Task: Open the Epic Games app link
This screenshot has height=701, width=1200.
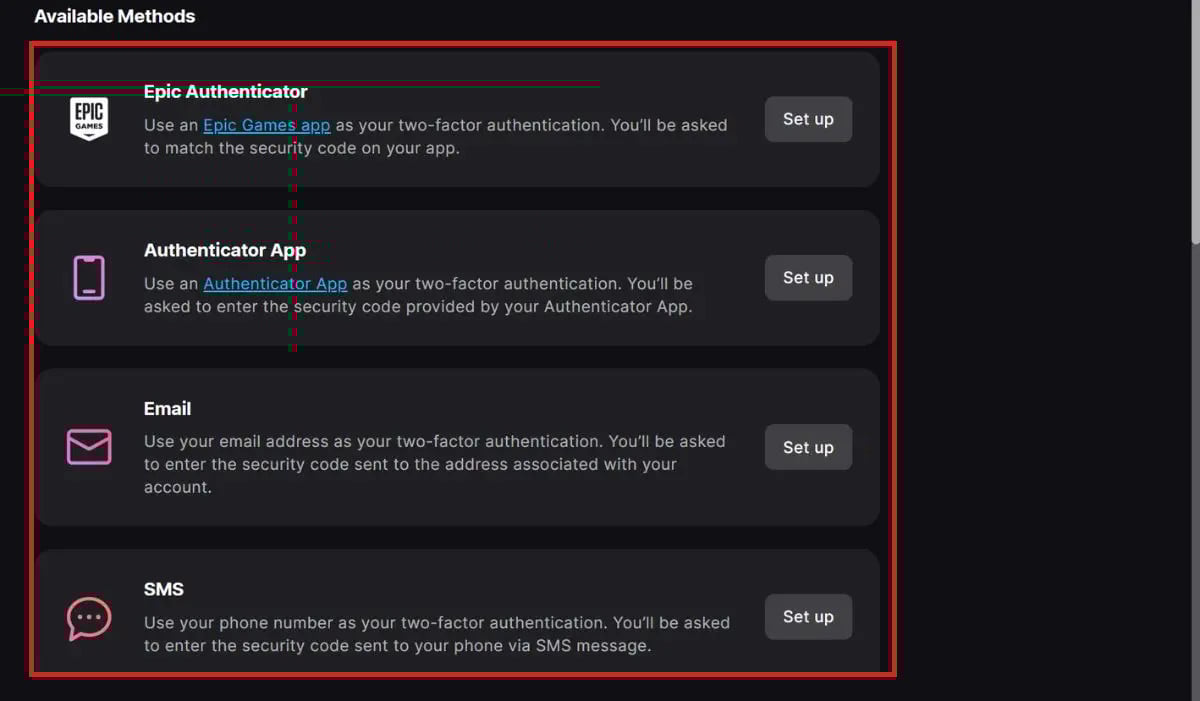Action: click(266, 125)
